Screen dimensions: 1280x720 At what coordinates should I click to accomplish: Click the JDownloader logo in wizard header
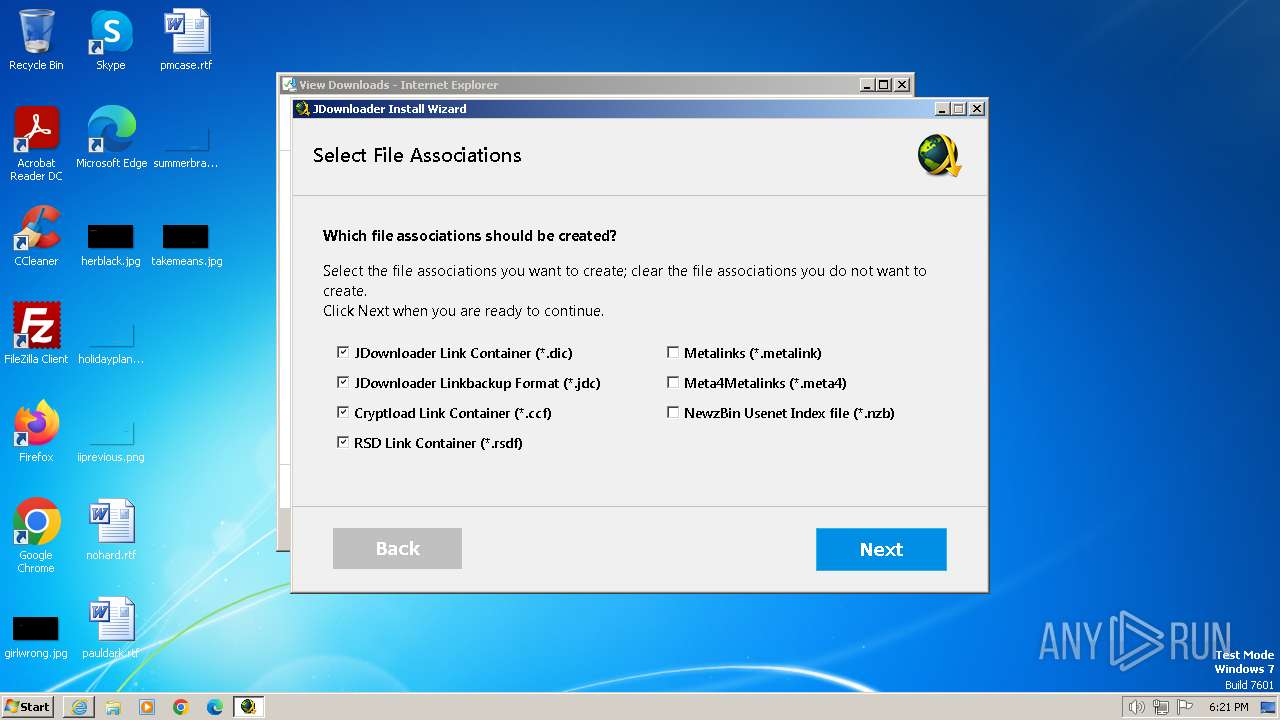coord(939,156)
